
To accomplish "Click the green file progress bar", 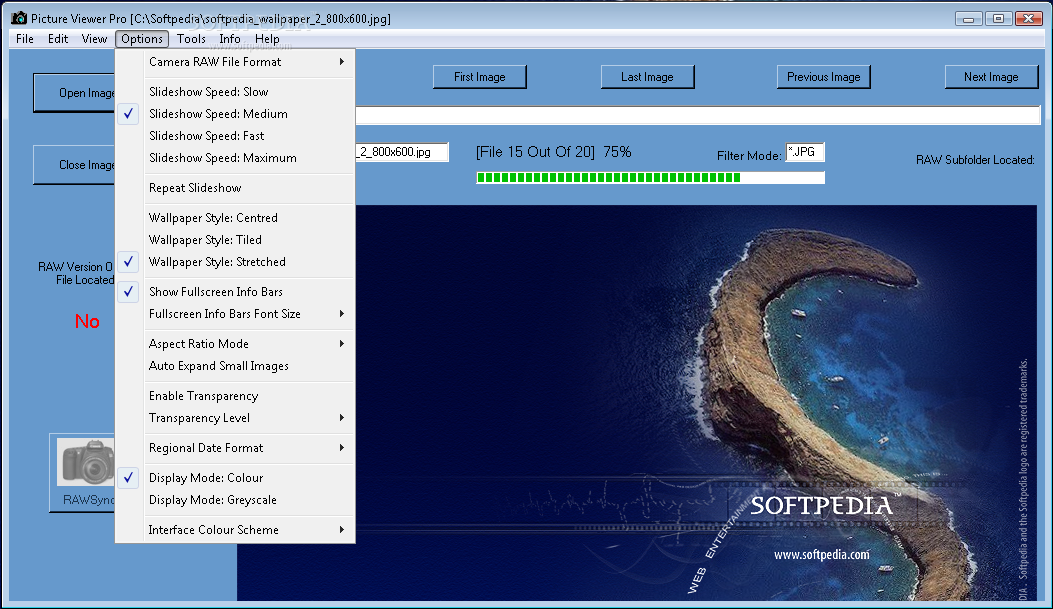I will click(x=650, y=177).
